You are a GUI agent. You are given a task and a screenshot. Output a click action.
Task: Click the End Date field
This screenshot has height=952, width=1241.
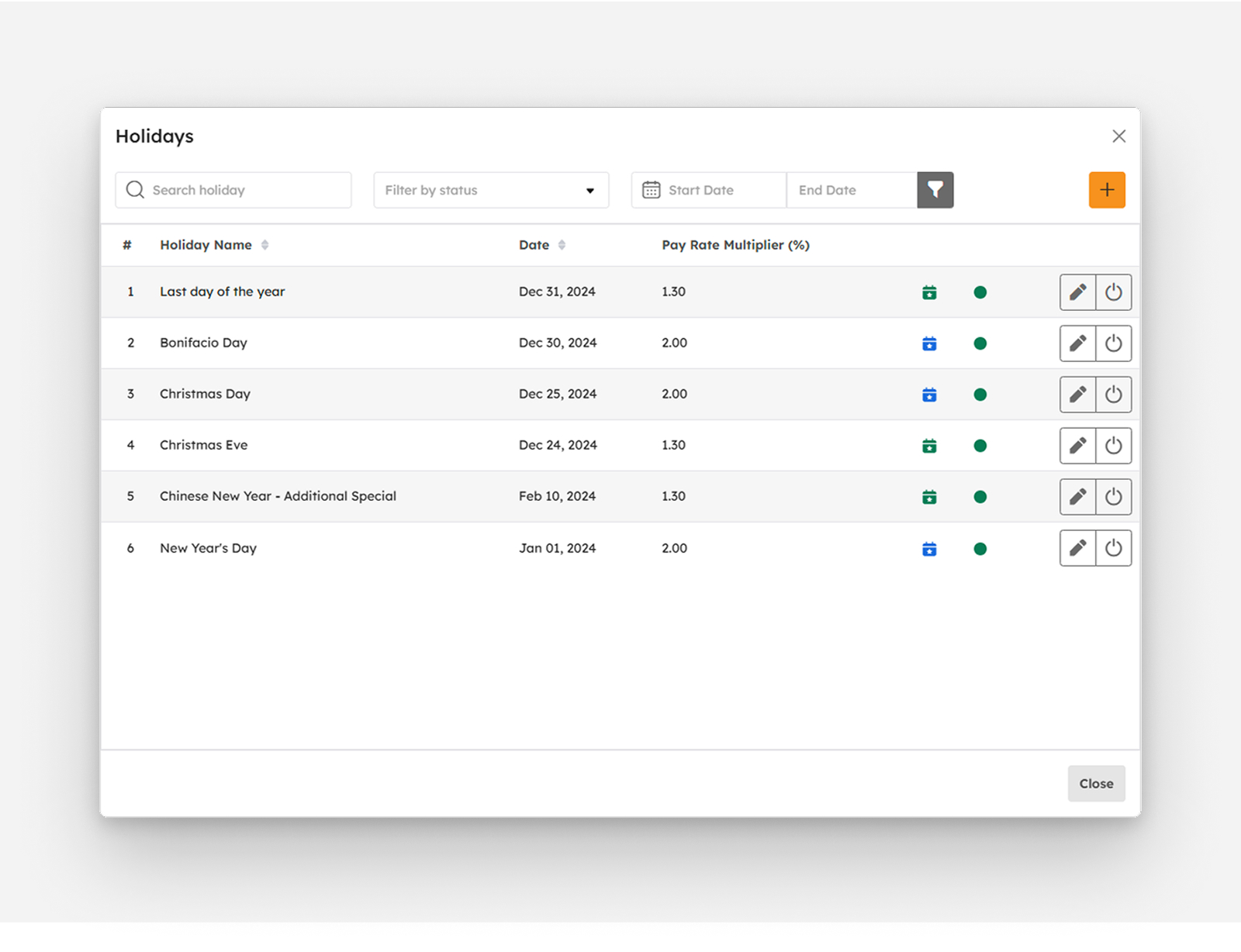(x=851, y=190)
